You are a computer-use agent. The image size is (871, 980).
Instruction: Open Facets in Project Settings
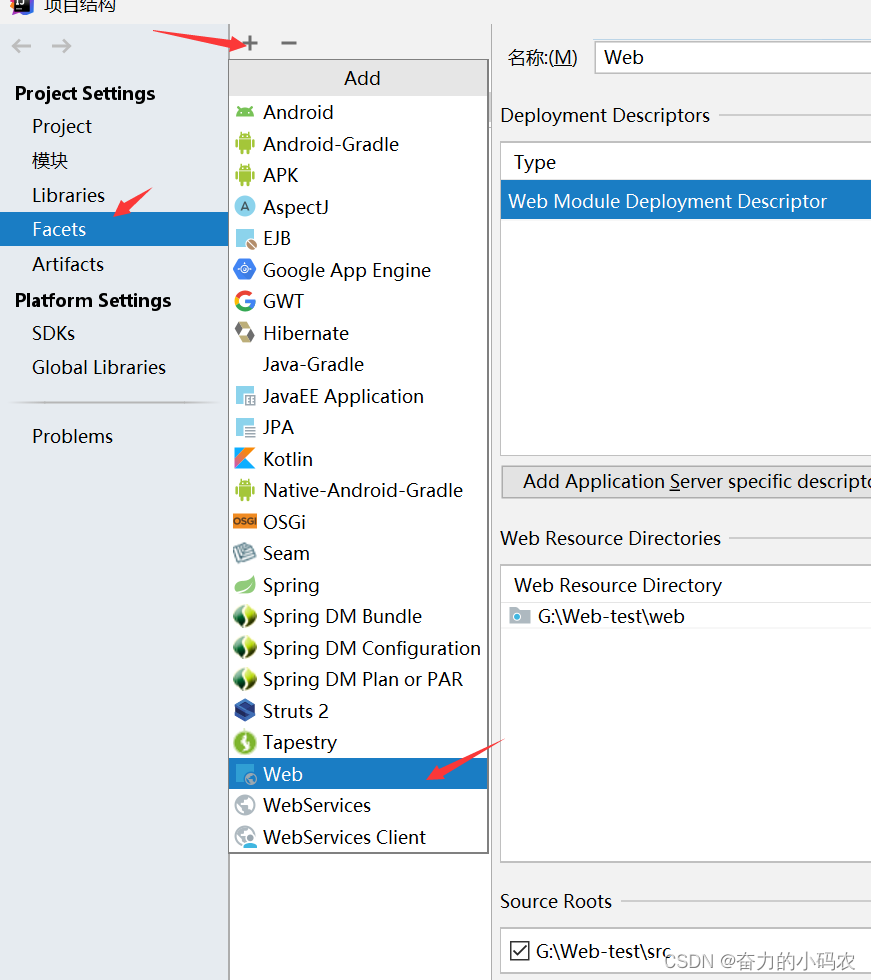[59, 229]
